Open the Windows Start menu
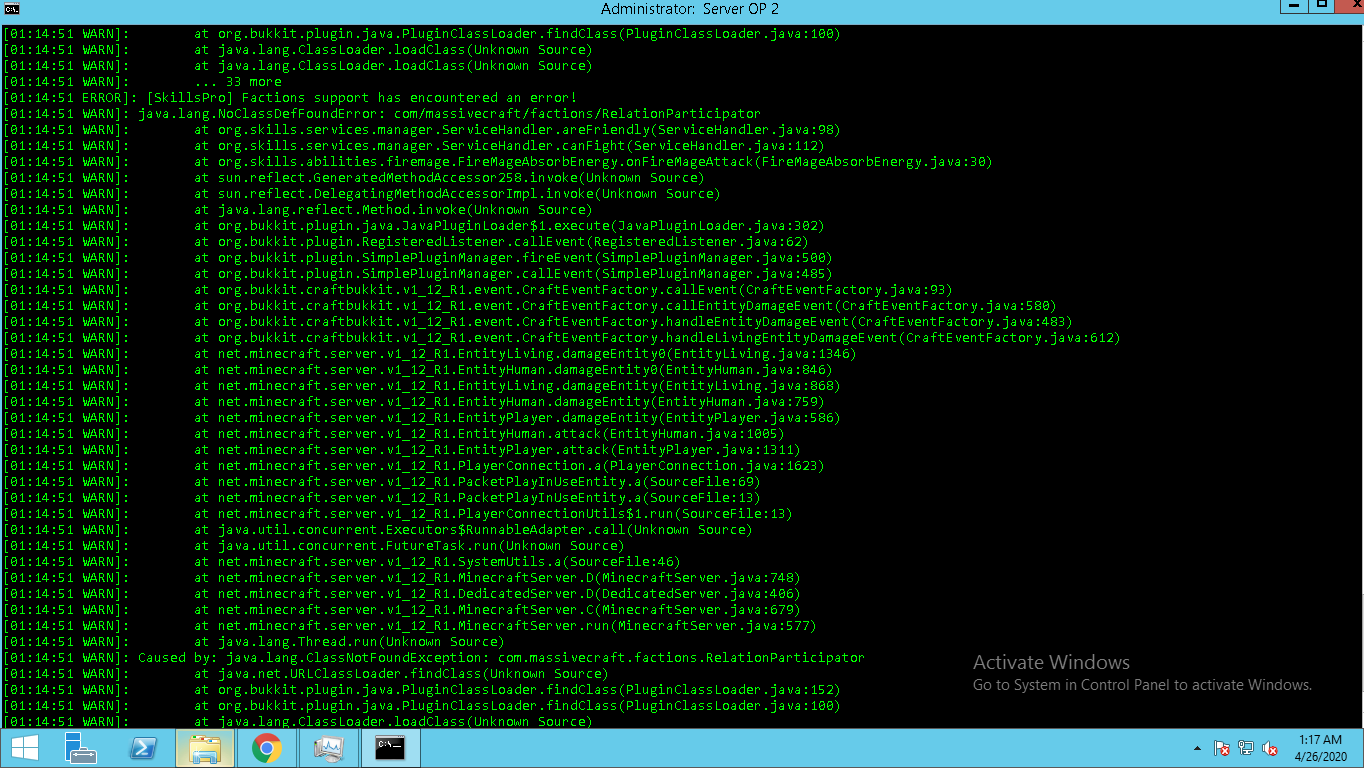 (24, 747)
